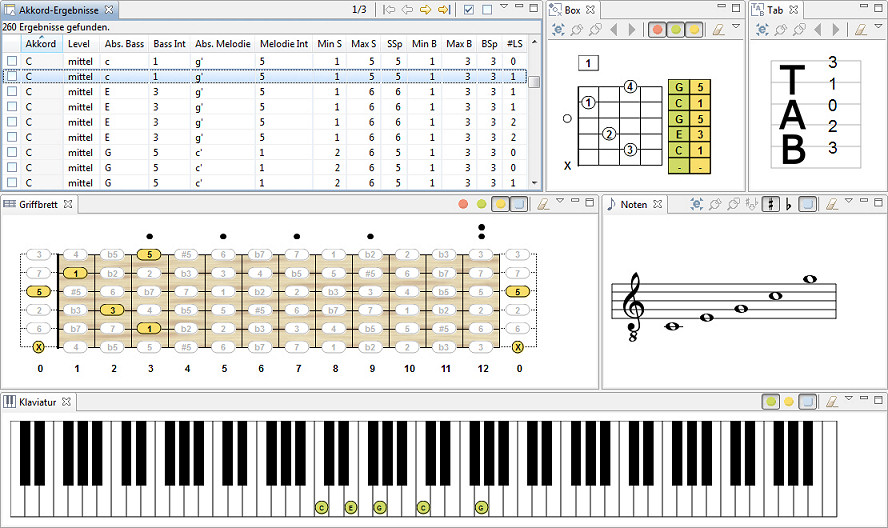Toggle flat sign mode in Noten toolbar

[x=788, y=205]
